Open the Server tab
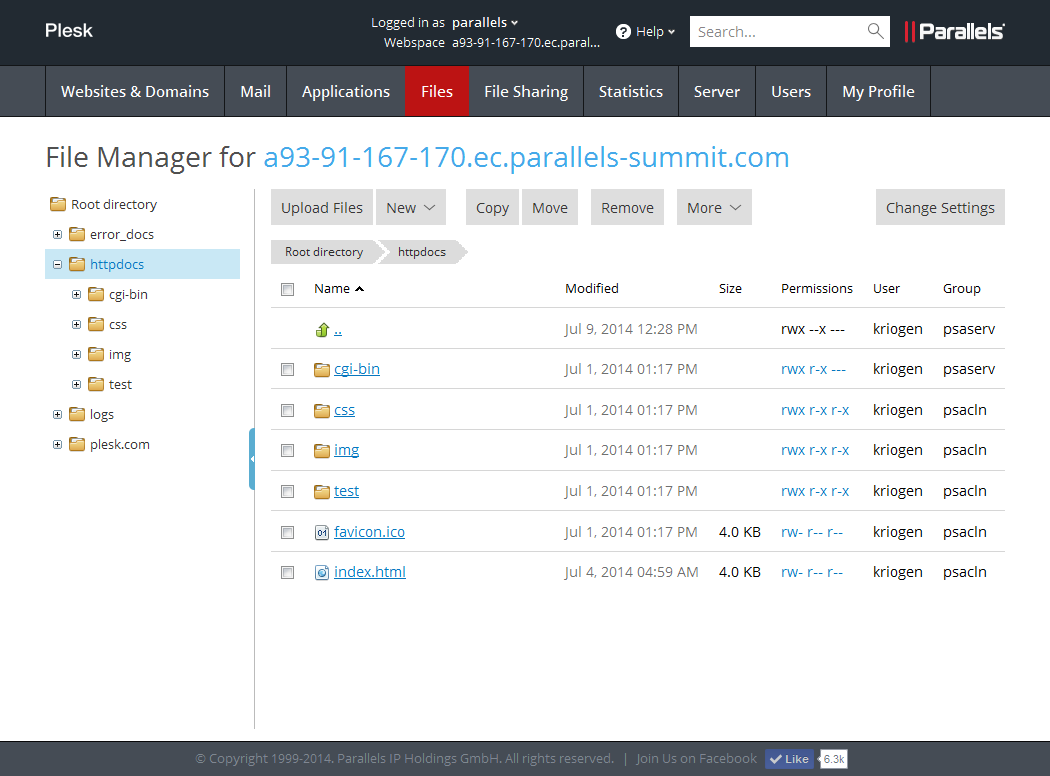This screenshot has width=1050, height=776. coord(717,91)
